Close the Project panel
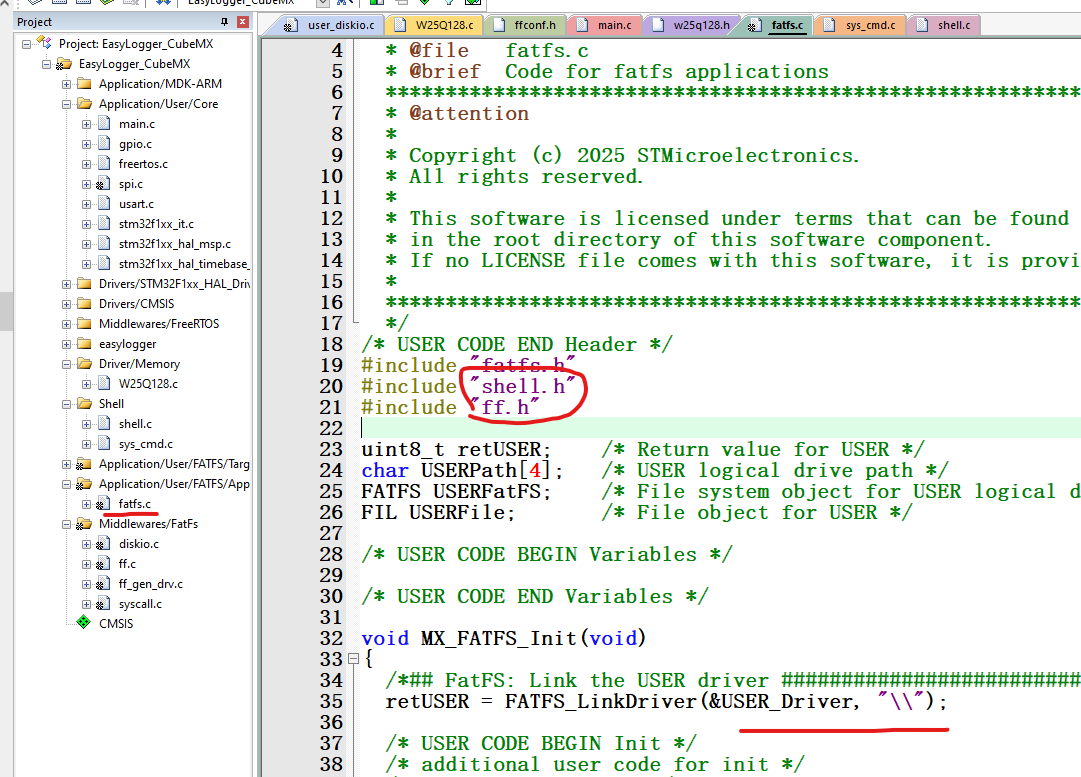The height and width of the screenshot is (777, 1081). (x=243, y=22)
